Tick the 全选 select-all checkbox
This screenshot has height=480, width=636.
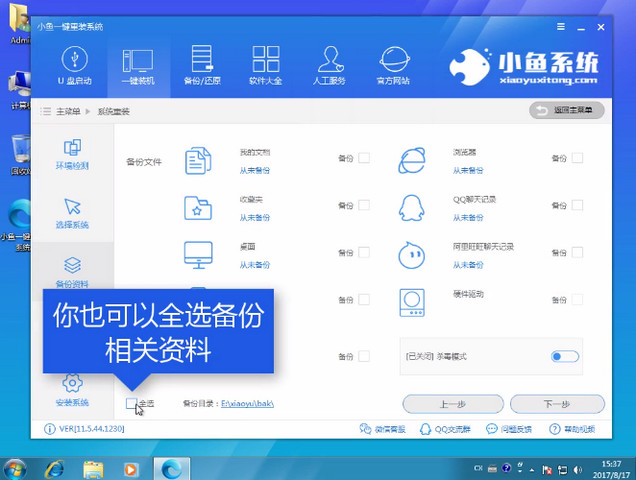coord(132,403)
